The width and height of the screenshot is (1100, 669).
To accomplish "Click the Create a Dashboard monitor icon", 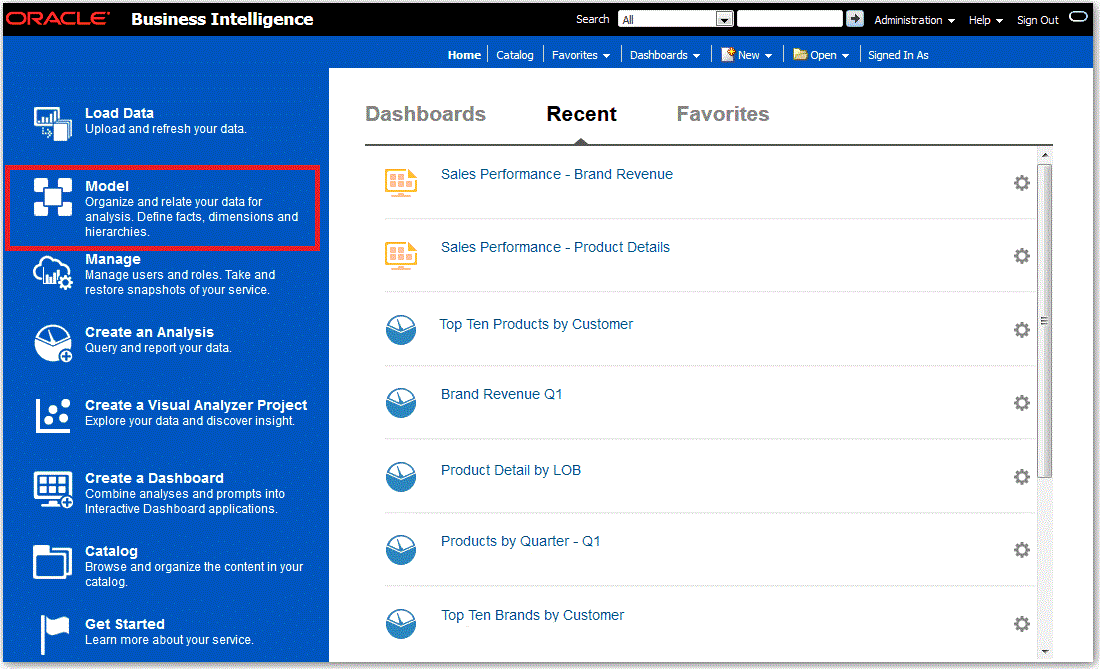I will click(53, 489).
